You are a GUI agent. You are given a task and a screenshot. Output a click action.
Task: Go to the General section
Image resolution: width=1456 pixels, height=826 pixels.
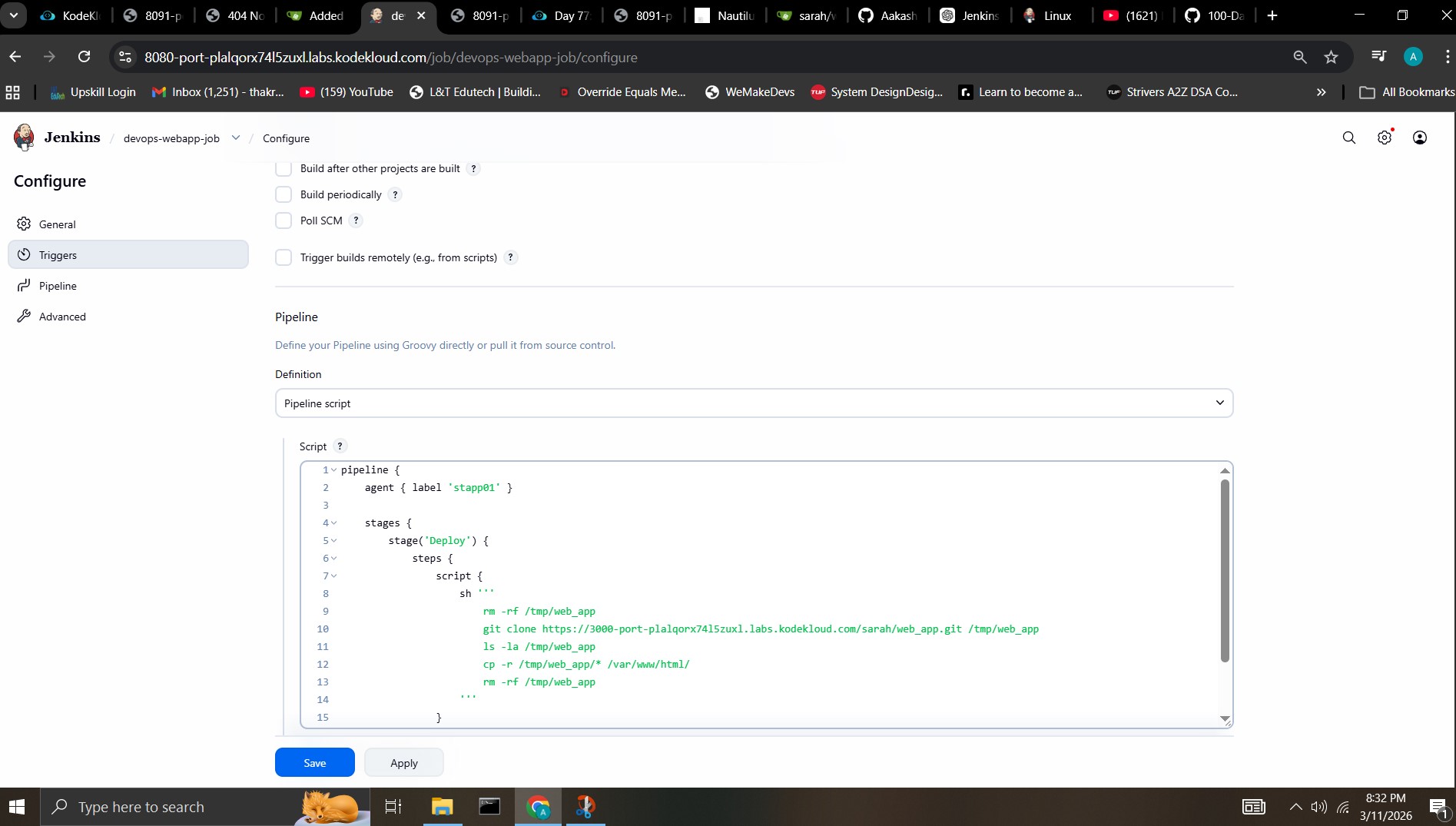point(128,224)
